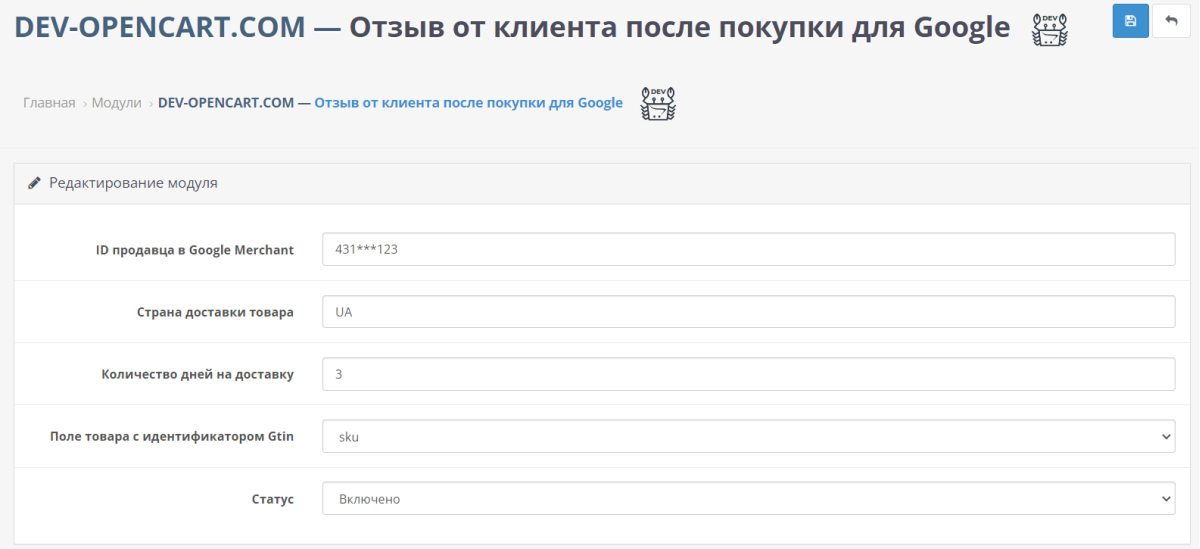Click the label Количество дней на доставку
Screen dimensions: 1200x549
pos(198,374)
